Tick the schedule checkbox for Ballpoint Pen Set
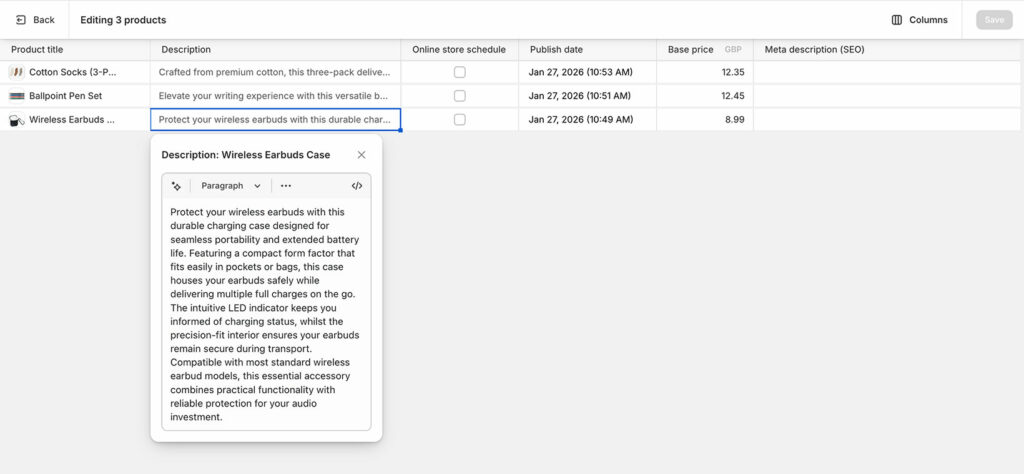 tap(460, 96)
